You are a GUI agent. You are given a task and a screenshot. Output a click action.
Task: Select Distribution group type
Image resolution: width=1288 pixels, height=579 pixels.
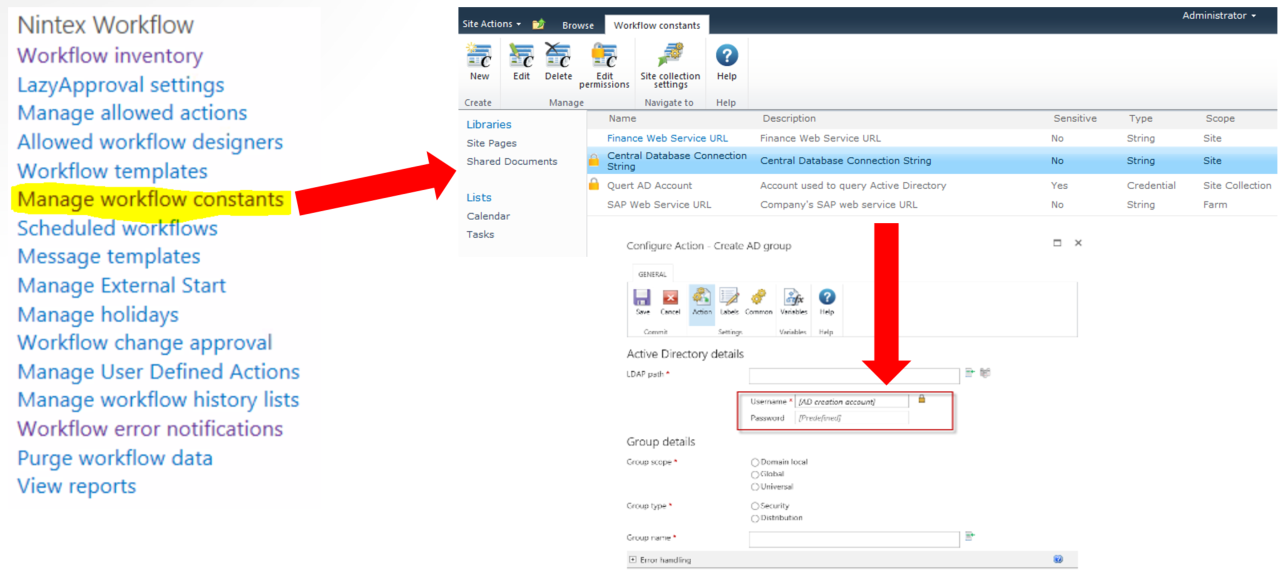[755, 518]
